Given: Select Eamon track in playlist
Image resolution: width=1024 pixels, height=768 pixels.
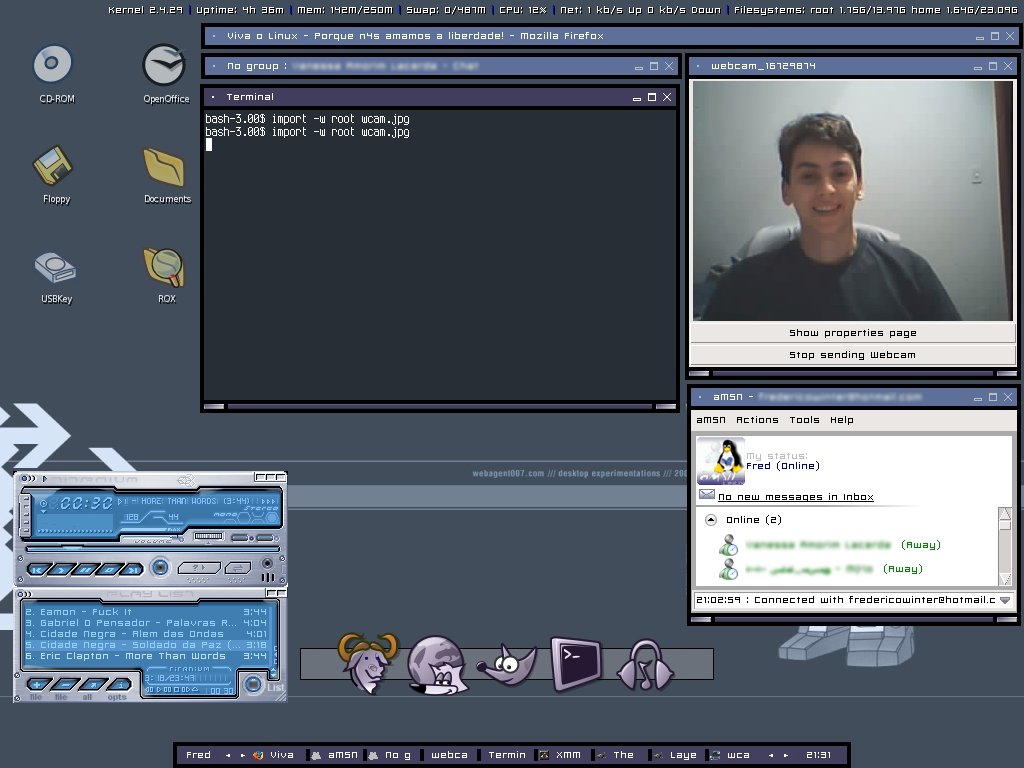Looking at the screenshot, I should point(146,612).
